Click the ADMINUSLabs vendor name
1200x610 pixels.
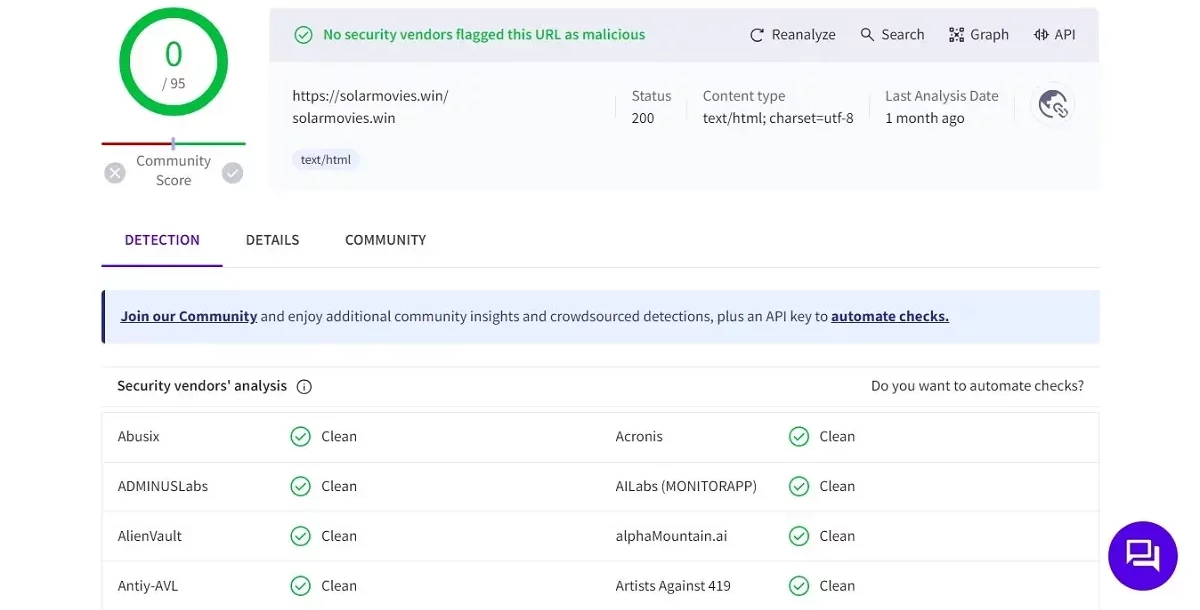(163, 486)
